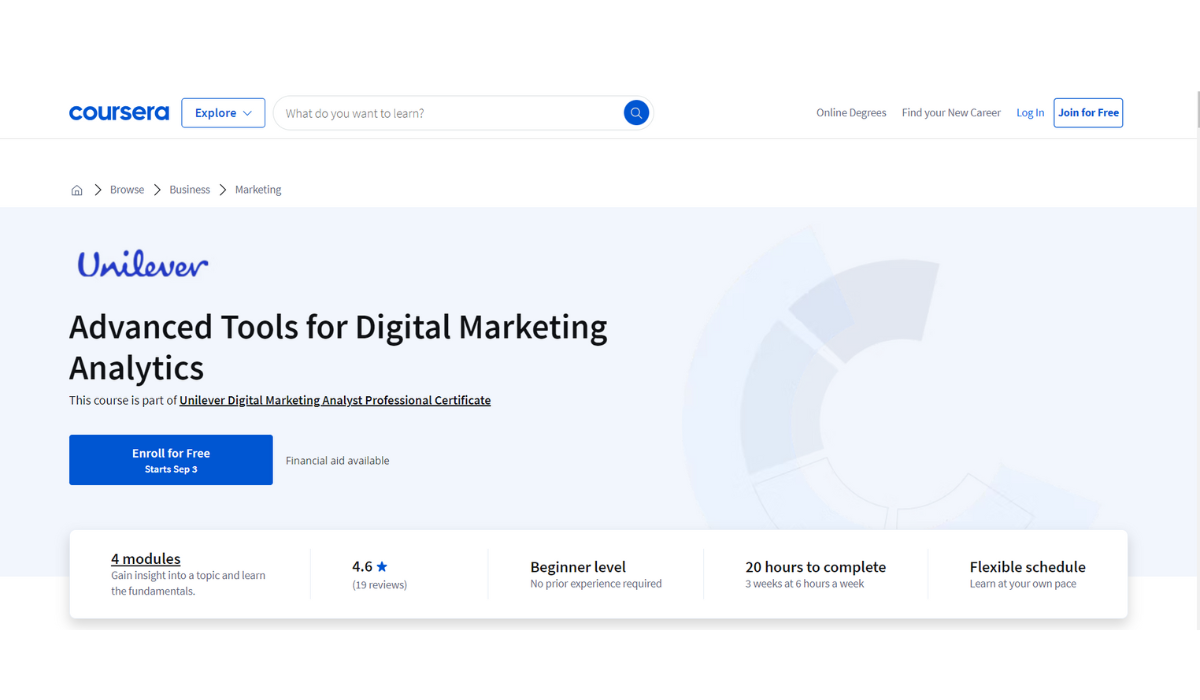Open the Online Degrees link

click(x=851, y=113)
